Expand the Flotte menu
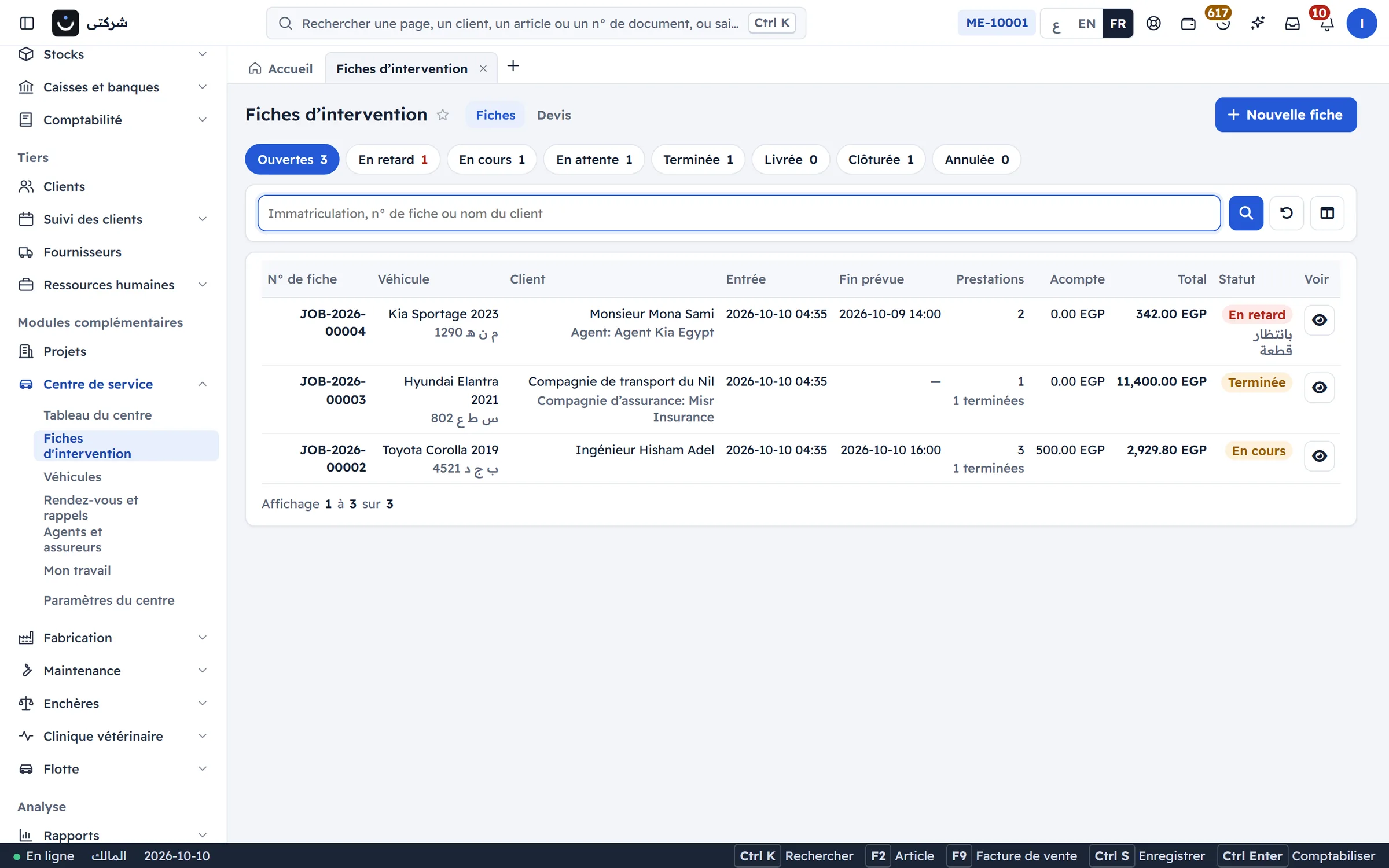Image resolution: width=1389 pixels, height=868 pixels. point(113,769)
